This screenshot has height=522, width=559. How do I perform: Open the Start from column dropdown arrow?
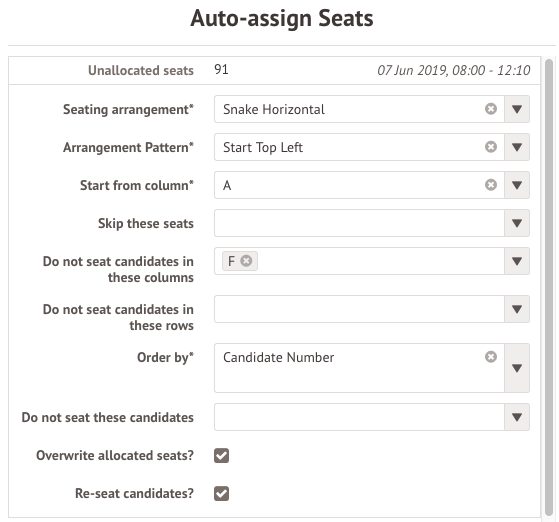pos(517,185)
